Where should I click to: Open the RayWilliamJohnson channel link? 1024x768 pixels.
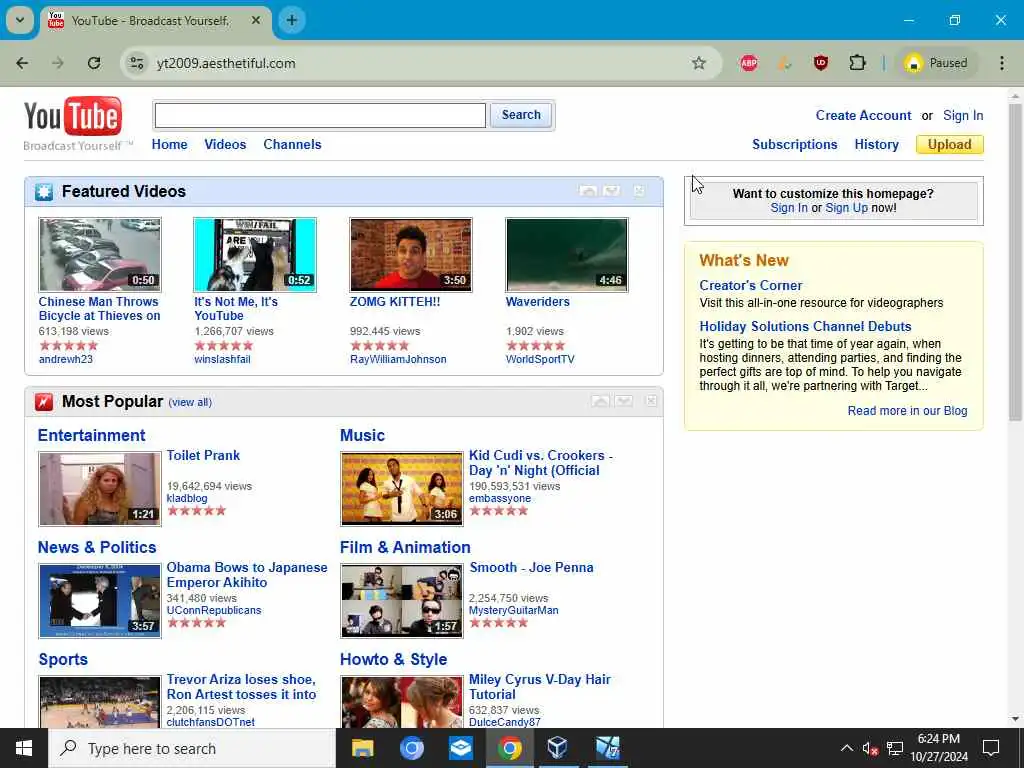398,359
